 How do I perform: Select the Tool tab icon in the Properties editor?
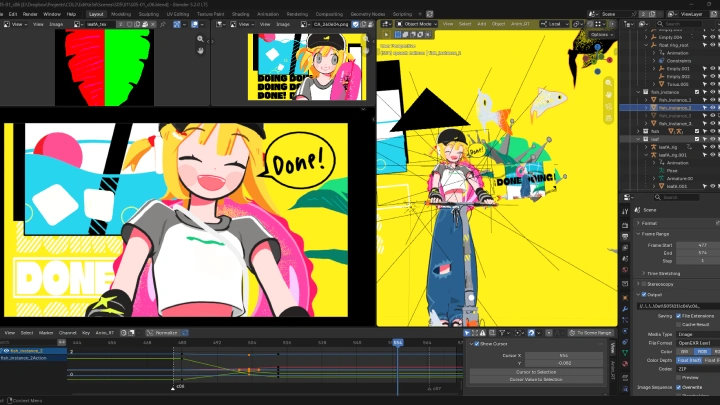coord(625,212)
